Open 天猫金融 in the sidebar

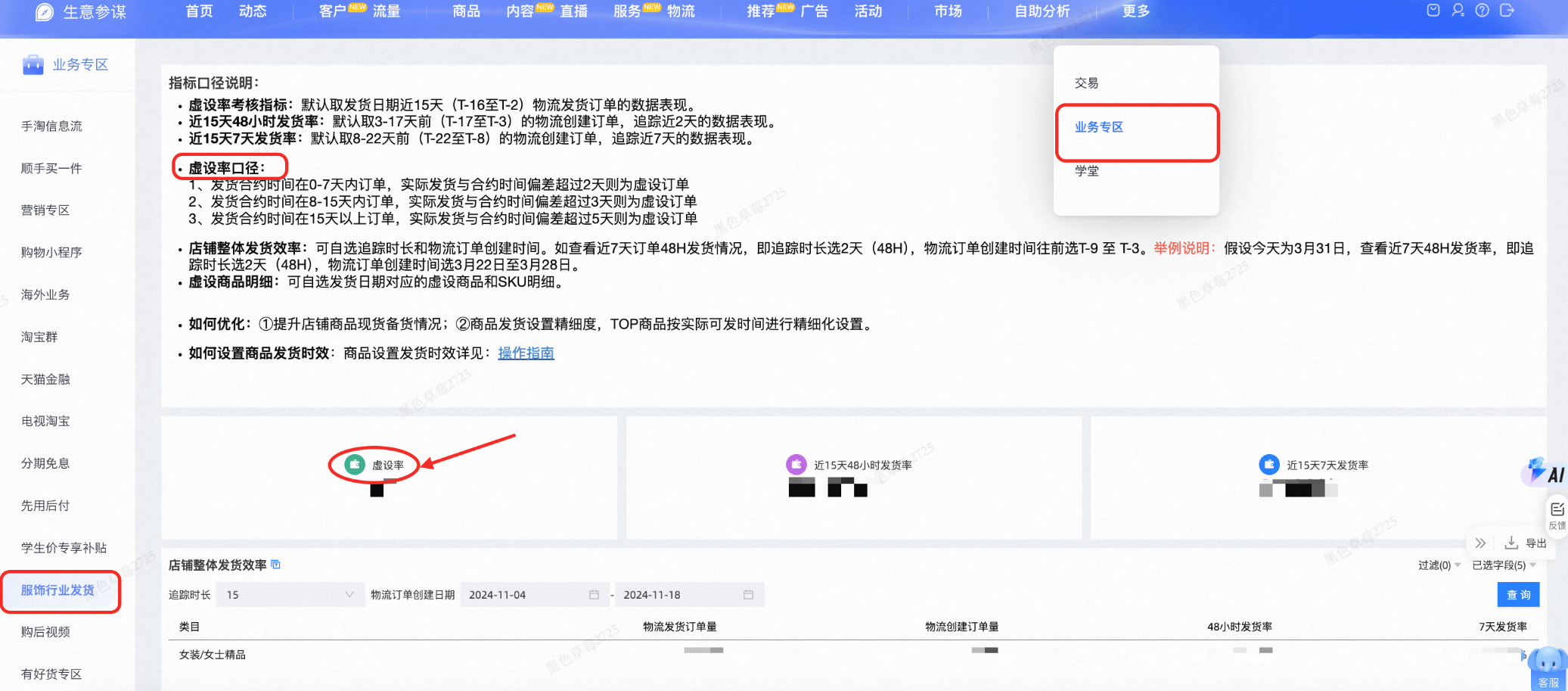45,379
